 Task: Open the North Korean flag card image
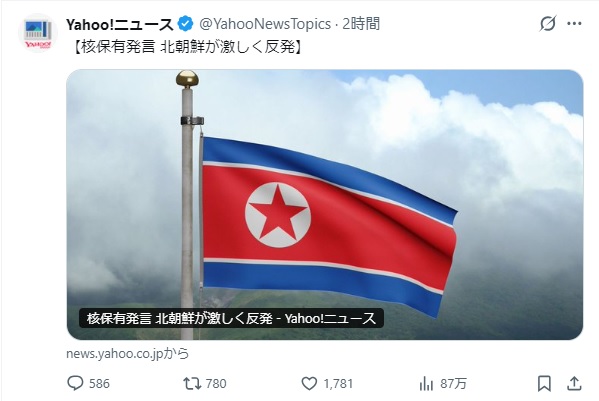(x=325, y=205)
